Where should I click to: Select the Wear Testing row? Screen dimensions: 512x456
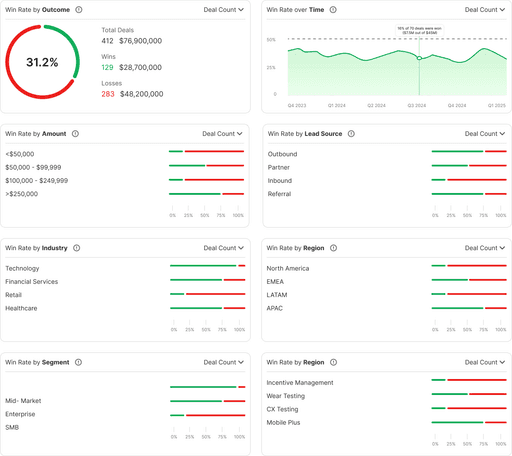pos(386,396)
